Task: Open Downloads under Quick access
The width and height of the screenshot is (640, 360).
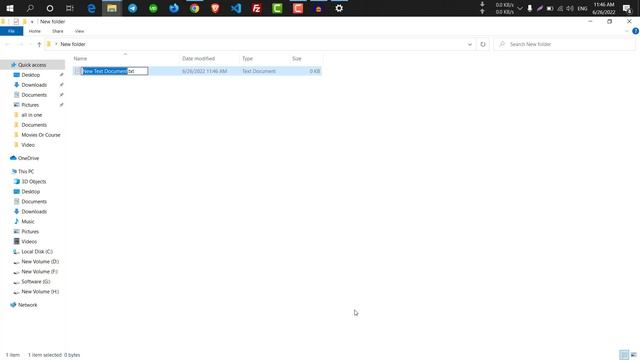Action: 34,85
